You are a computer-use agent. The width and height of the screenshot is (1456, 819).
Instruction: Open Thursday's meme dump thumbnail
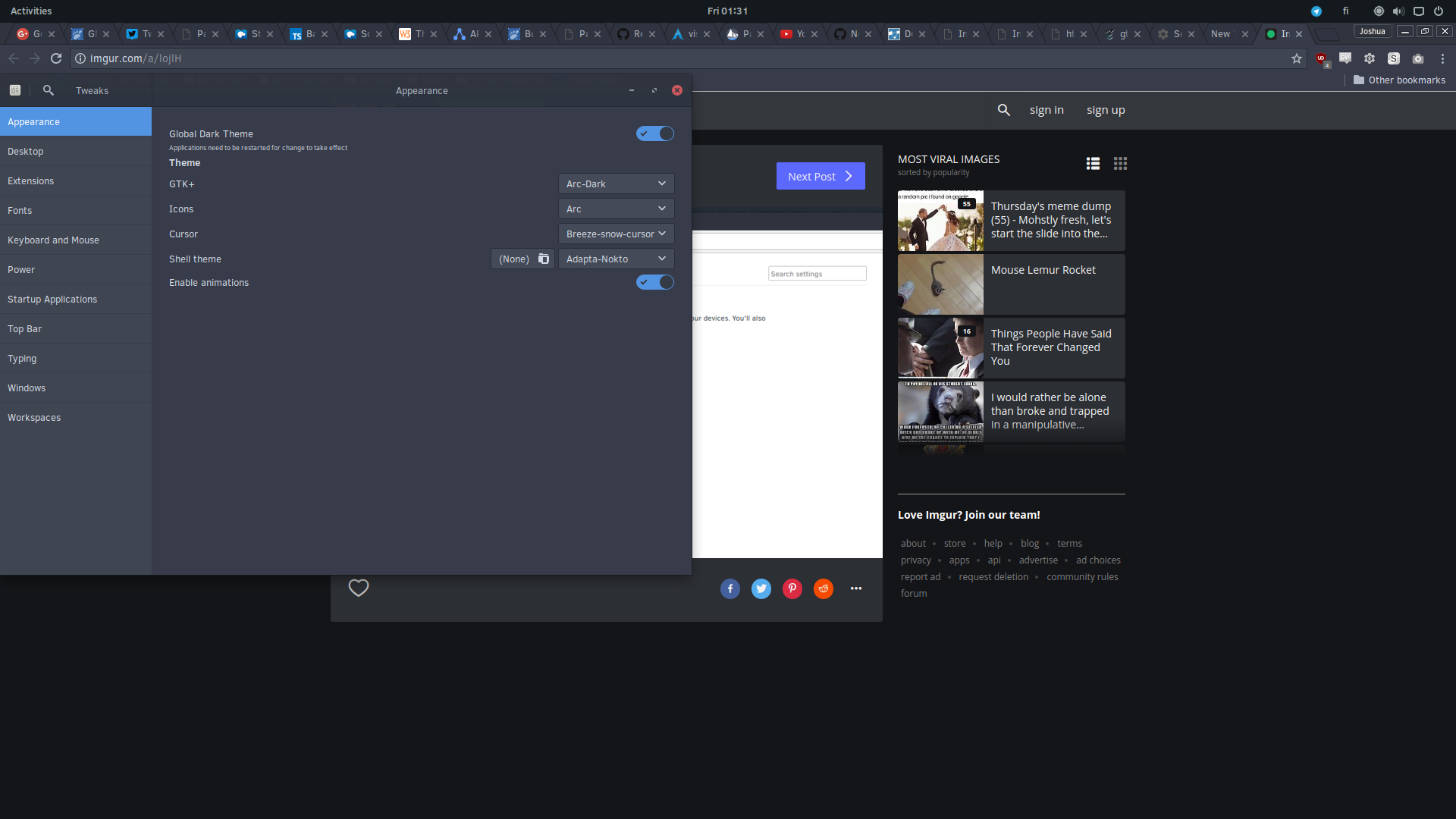[940, 221]
